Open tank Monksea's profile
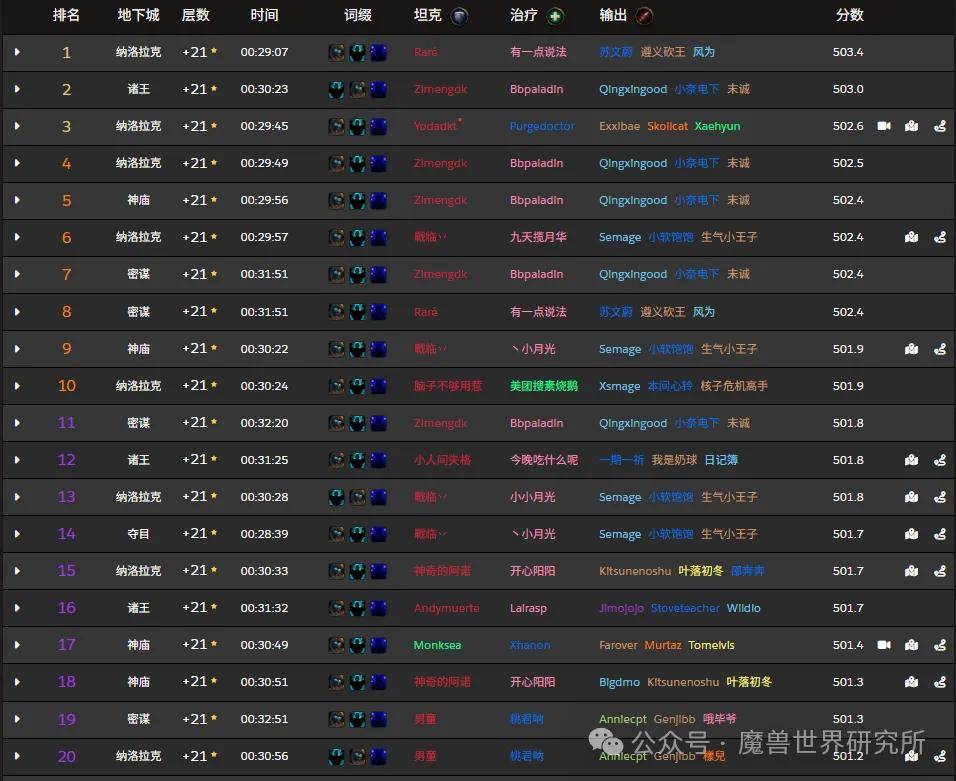956x781 pixels. click(x=437, y=645)
